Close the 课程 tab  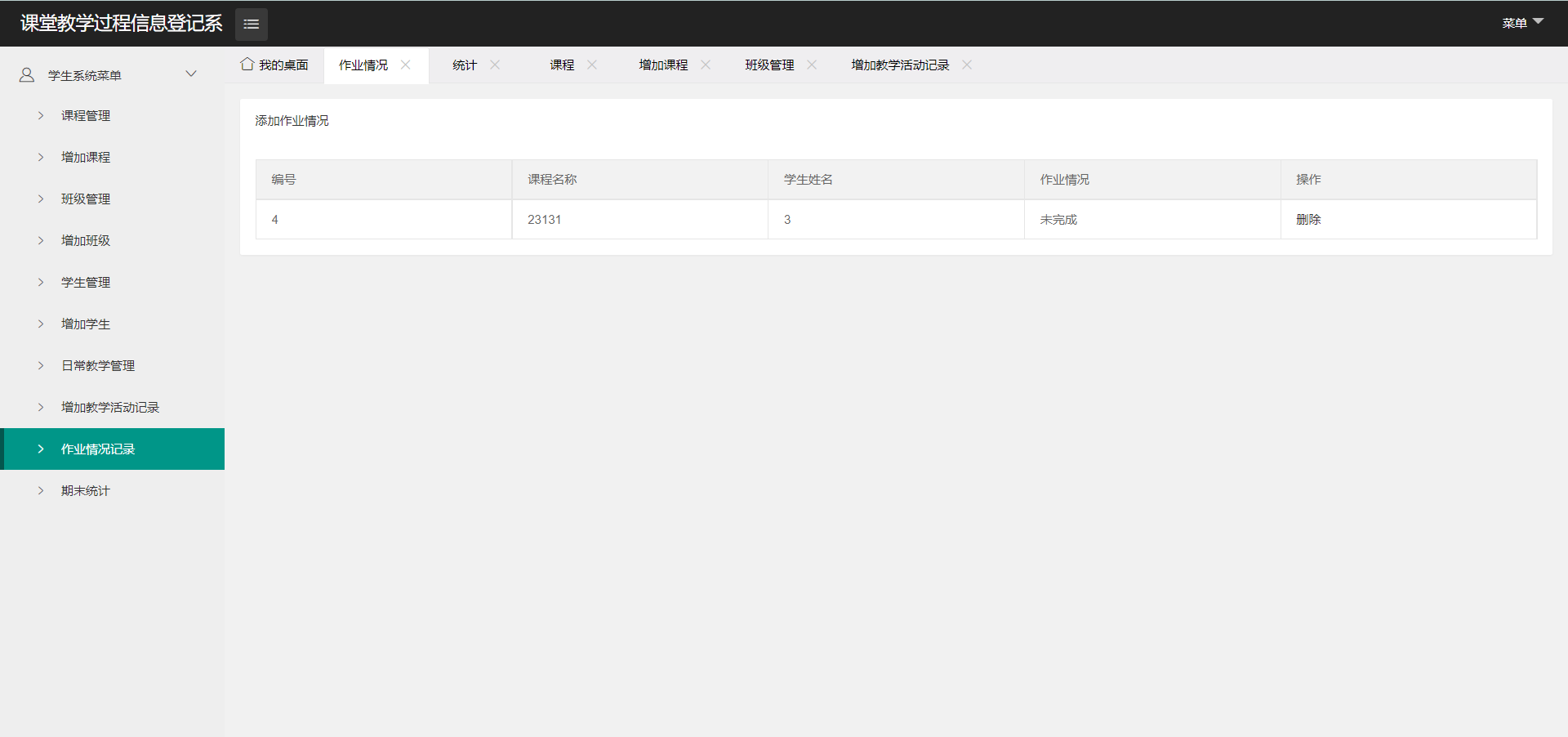[x=592, y=65]
